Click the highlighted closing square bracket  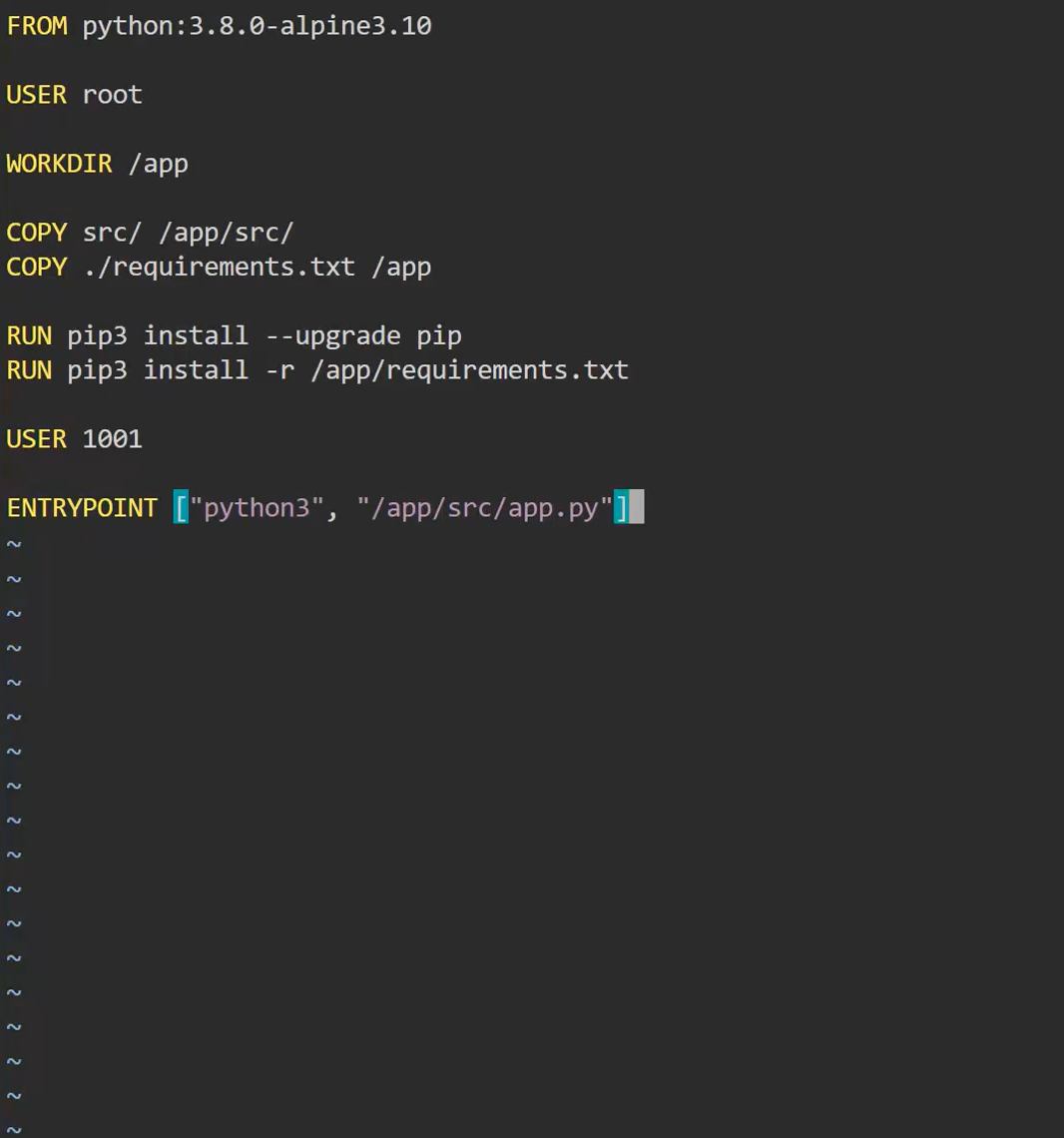tap(621, 508)
